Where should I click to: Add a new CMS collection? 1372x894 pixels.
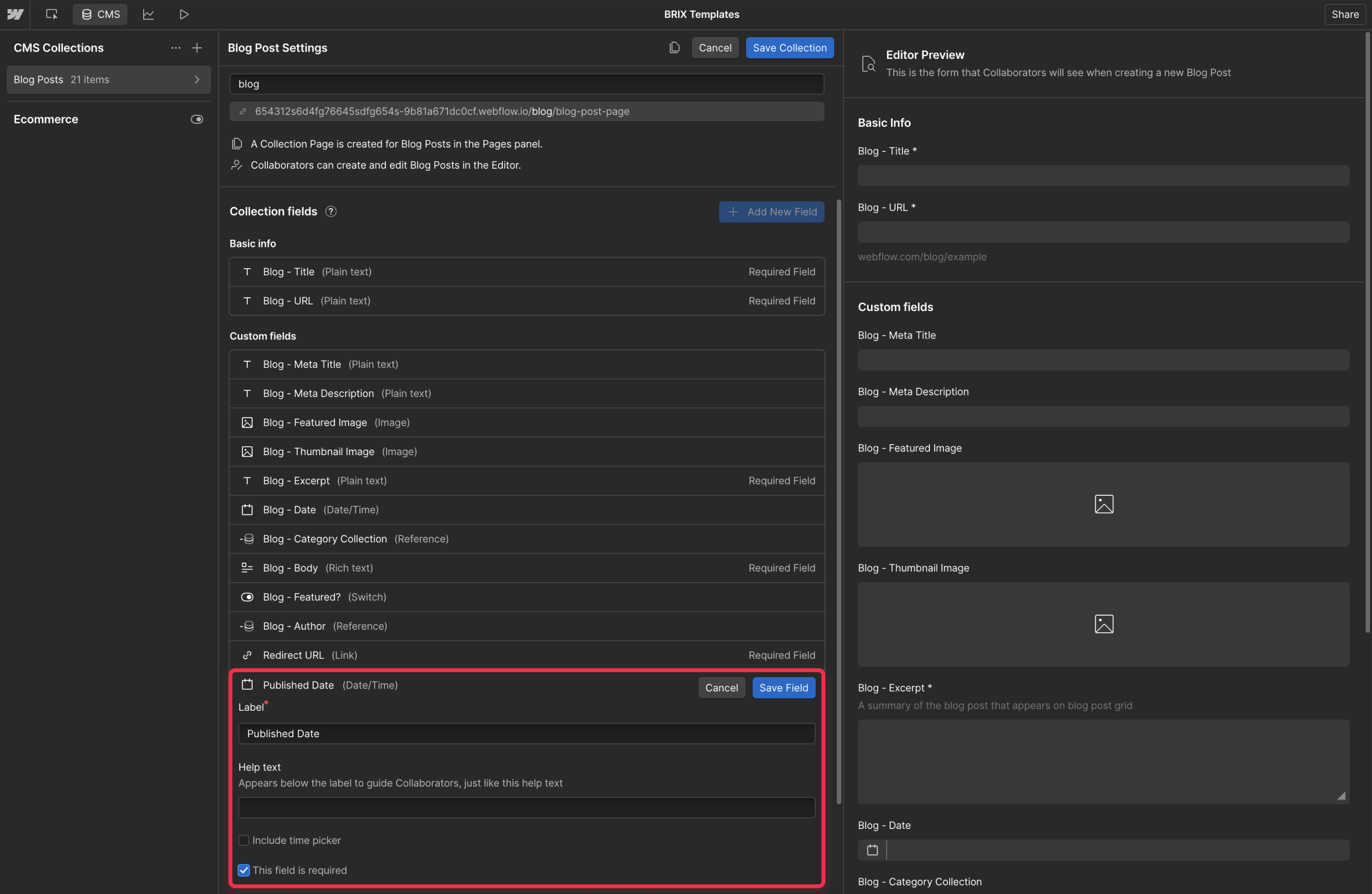tap(197, 48)
